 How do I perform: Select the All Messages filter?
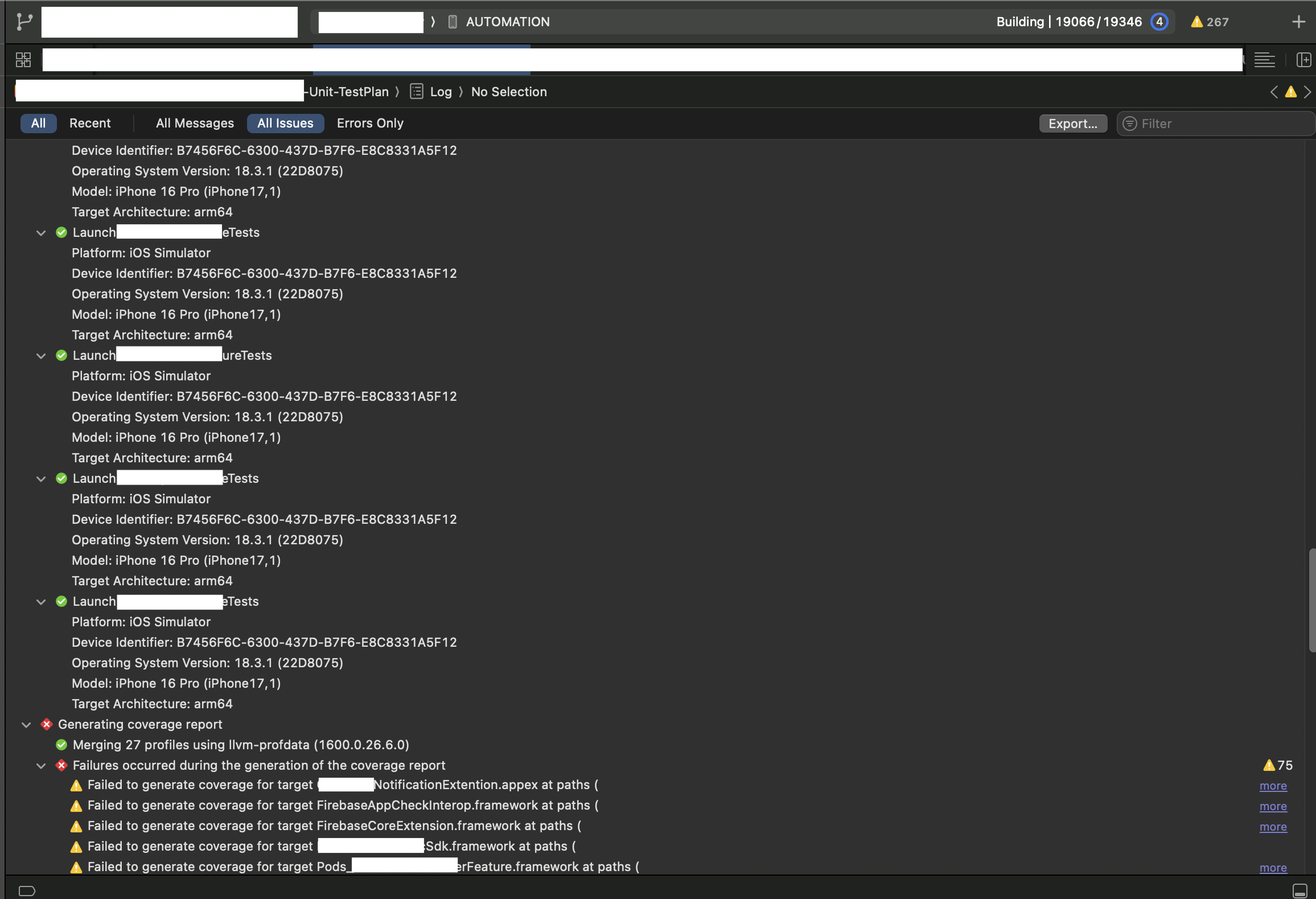click(195, 123)
